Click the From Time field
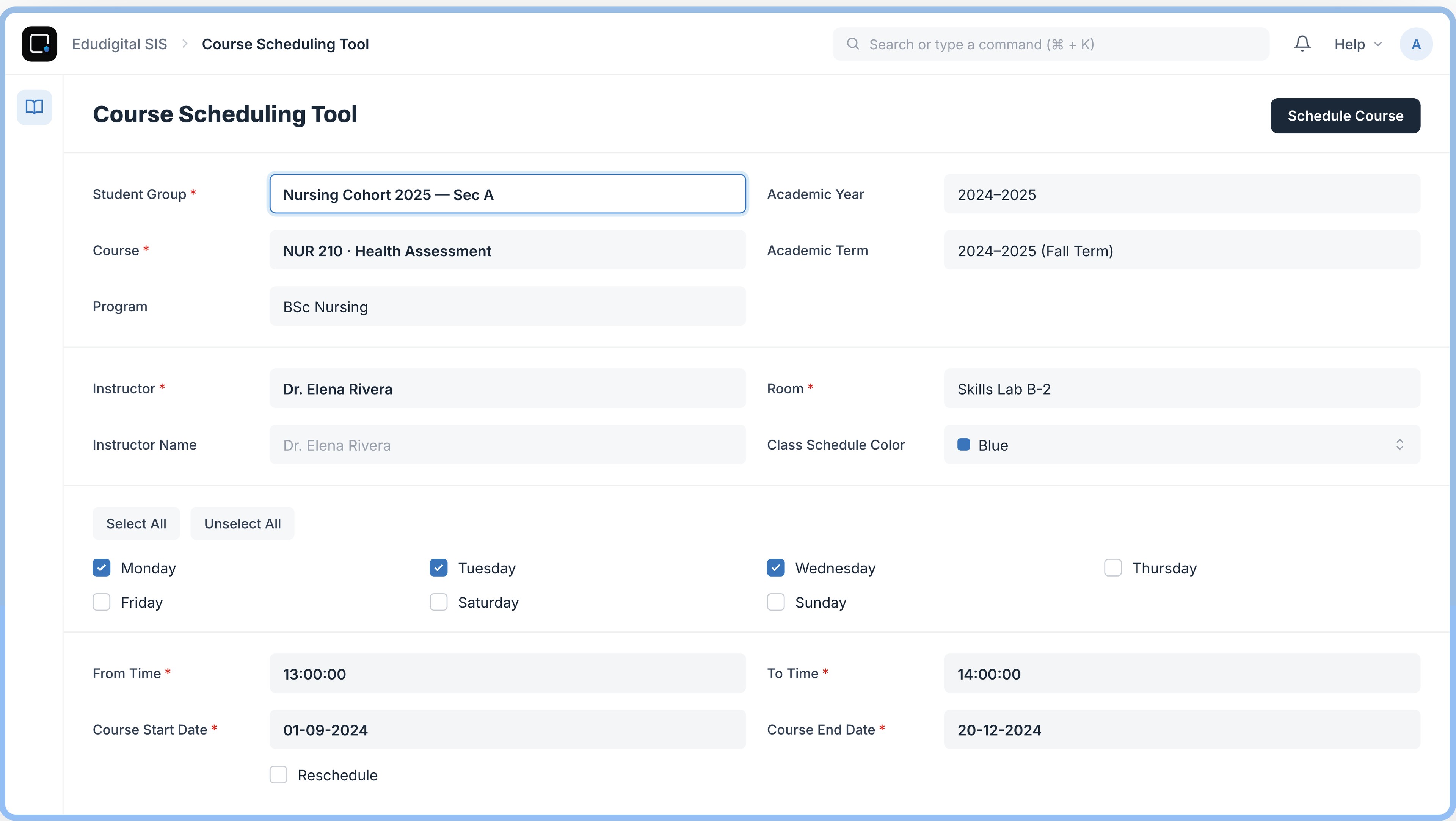 508,674
